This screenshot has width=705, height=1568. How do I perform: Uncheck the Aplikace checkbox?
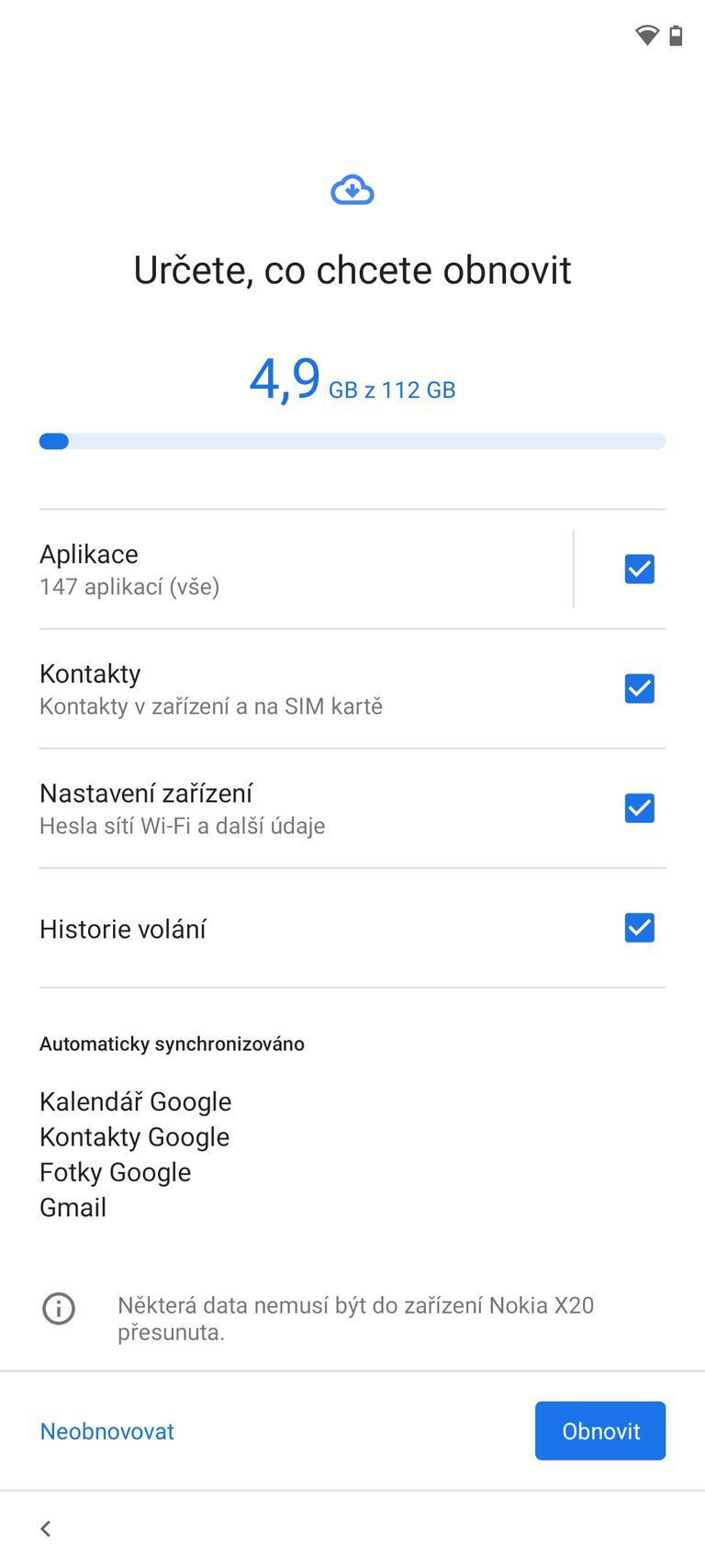[639, 569]
